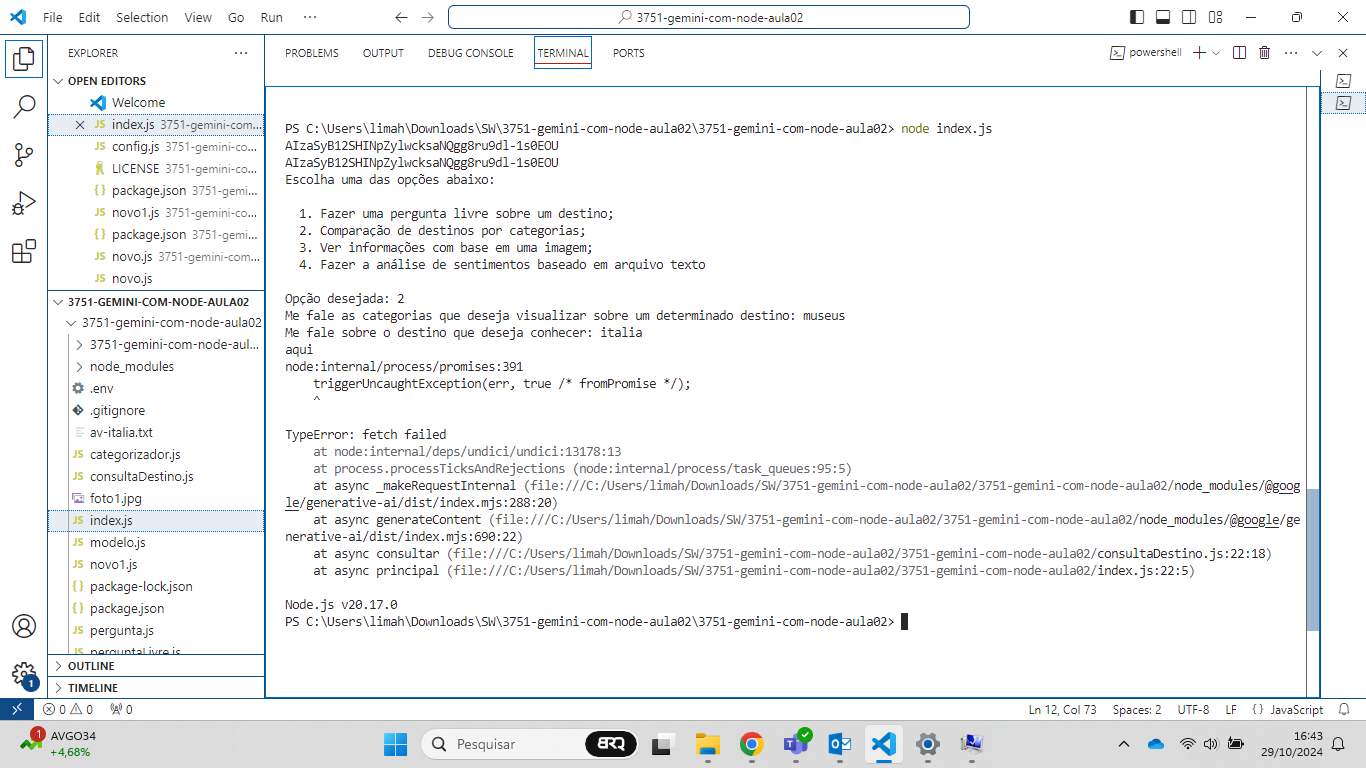1366x768 pixels.
Task: Collapse the top 3751-gemini-com-node-aula02 folder
Action: [156, 322]
